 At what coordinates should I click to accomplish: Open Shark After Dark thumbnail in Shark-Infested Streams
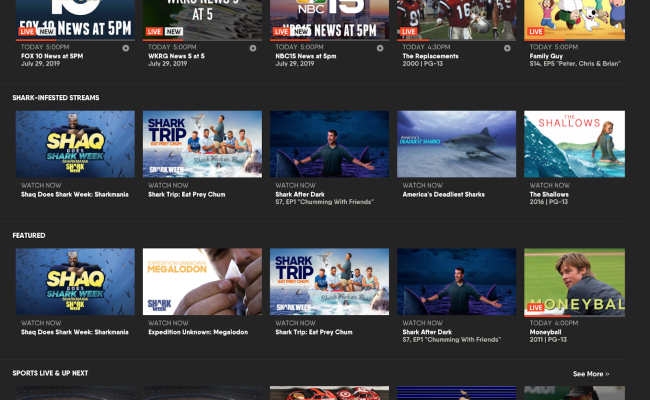tap(330, 144)
